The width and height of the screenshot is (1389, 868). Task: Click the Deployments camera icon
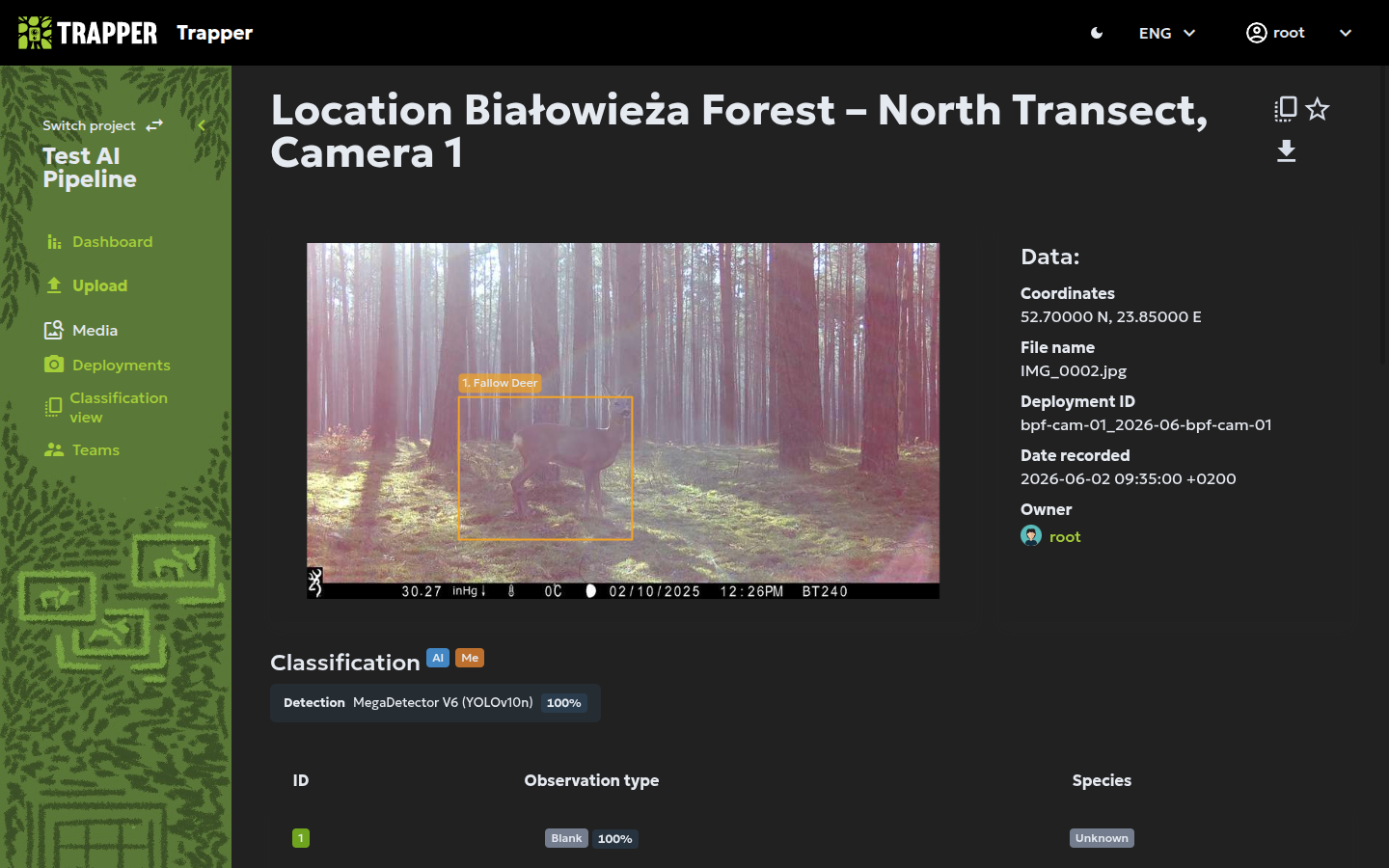[54, 365]
